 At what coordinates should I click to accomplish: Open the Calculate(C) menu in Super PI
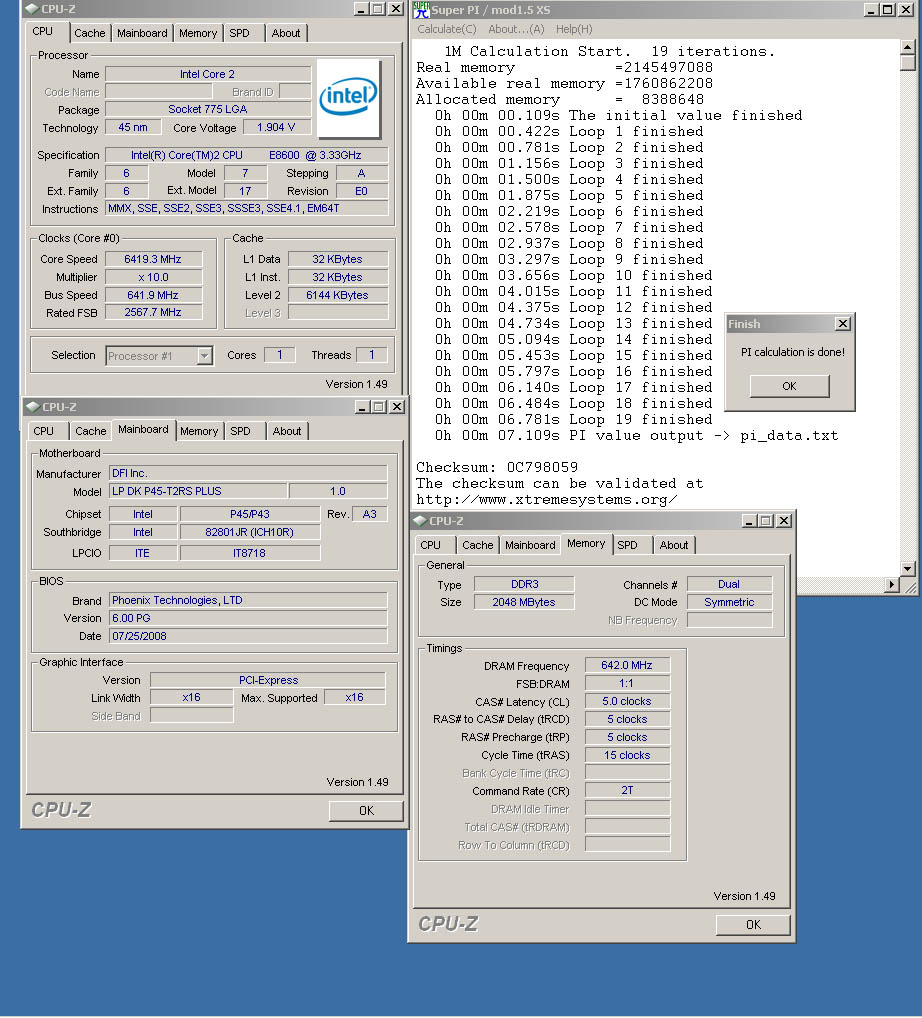[x=446, y=29]
